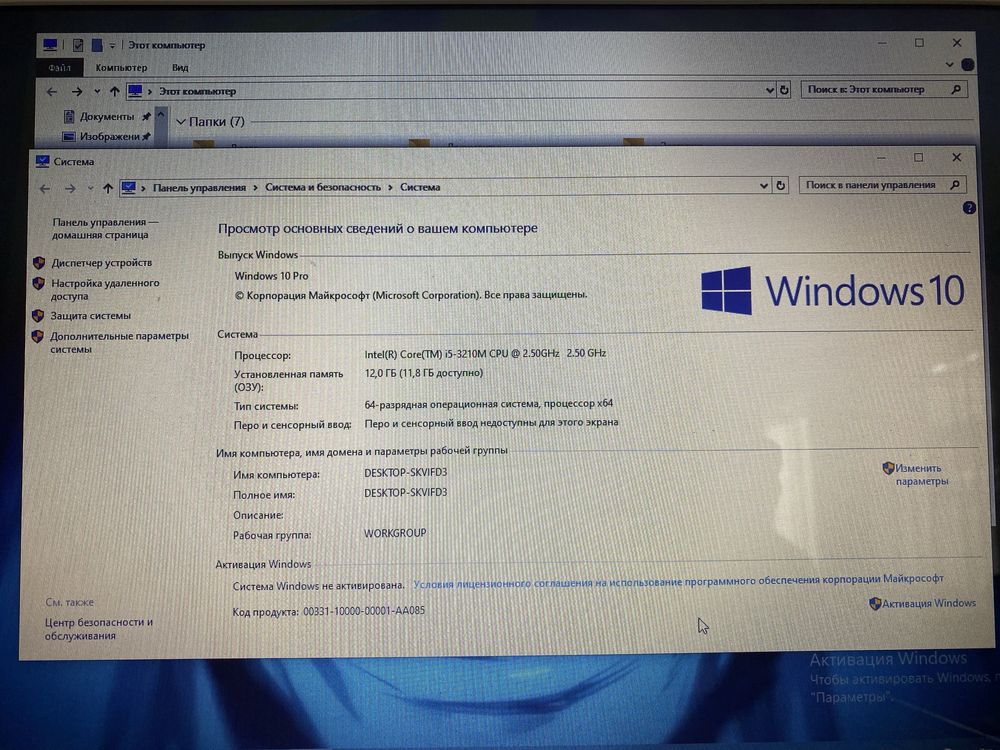This screenshot has height=750, width=1000.
Task: Expand address dropdown in Этот компьютер window
Action: (769, 91)
